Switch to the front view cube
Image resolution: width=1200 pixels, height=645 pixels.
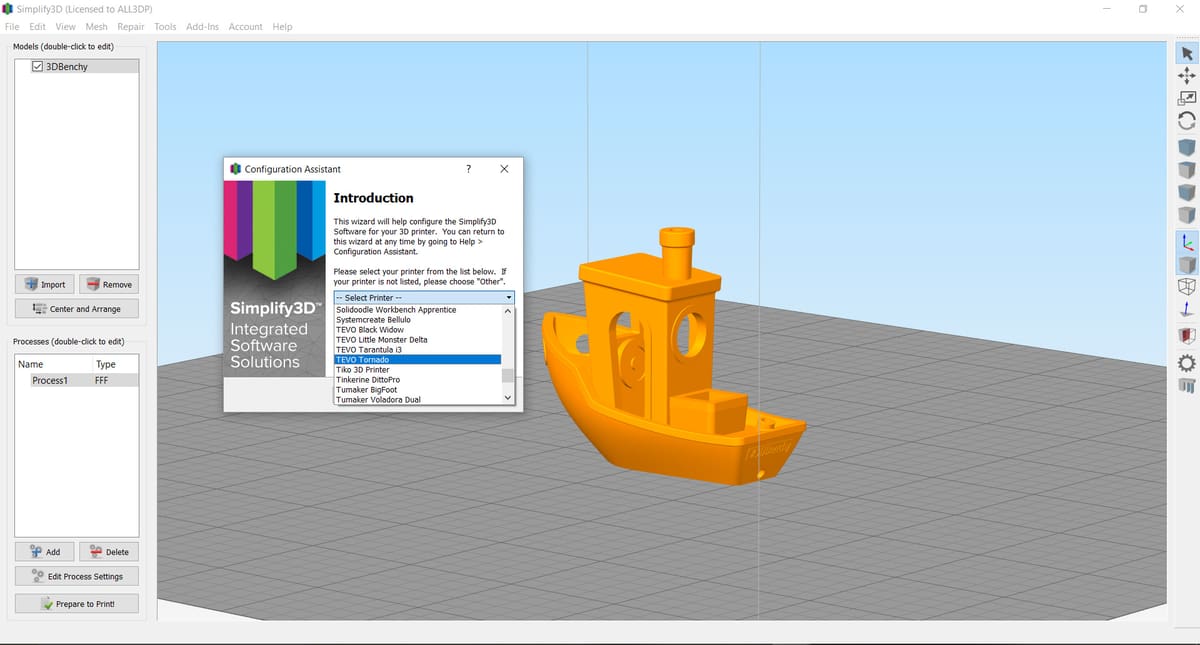pos(1187,191)
